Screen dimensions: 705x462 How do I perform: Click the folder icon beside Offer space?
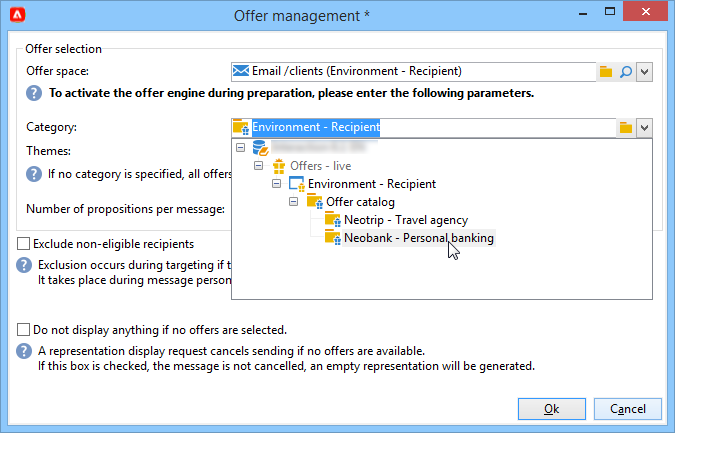pyautogui.click(x=606, y=71)
